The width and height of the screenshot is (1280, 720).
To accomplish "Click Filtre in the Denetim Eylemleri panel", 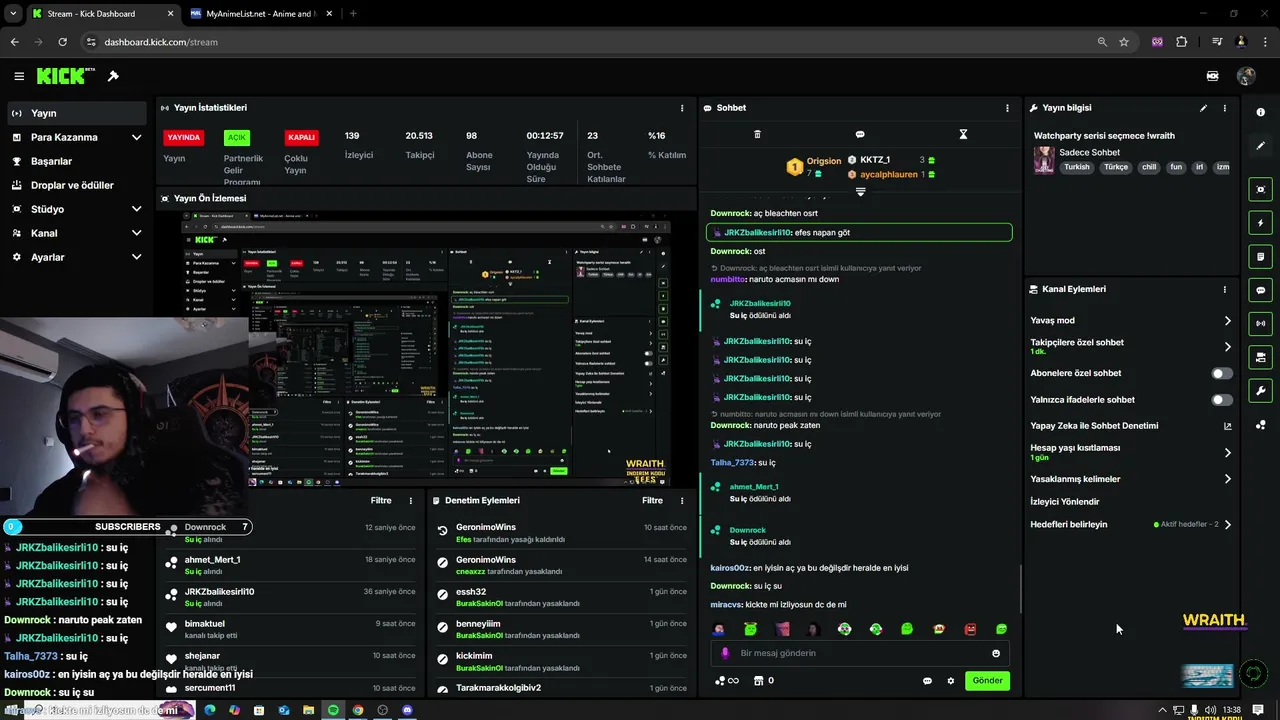I will tap(652, 500).
